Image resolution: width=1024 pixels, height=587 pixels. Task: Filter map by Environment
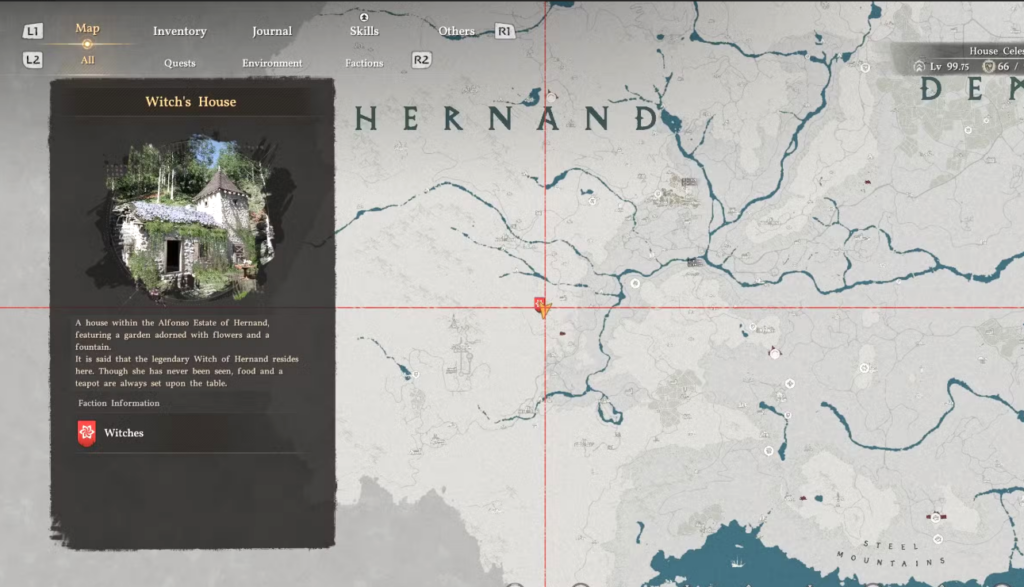coord(272,63)
